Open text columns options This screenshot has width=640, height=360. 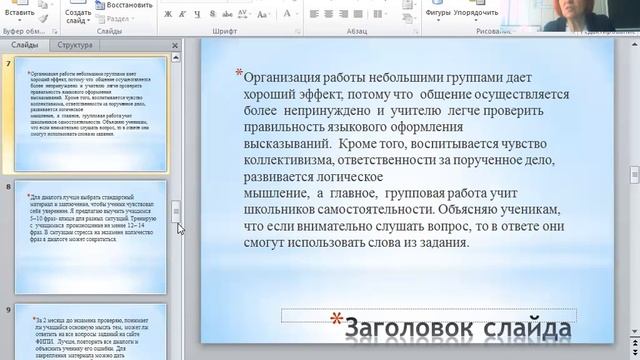[x=380, y=14]
